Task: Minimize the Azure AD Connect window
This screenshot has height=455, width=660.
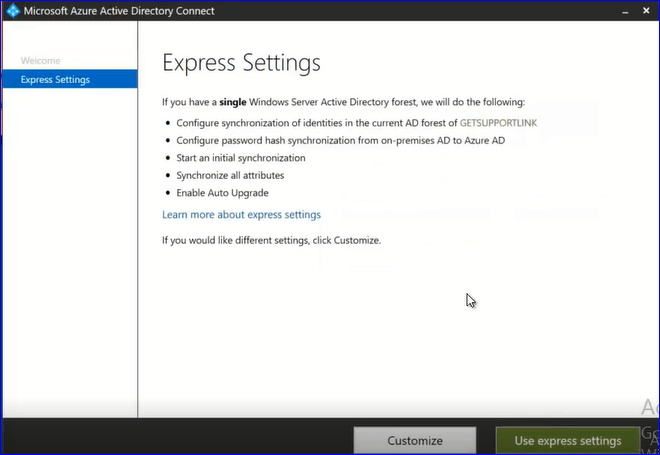Action: tap(625, 11)
